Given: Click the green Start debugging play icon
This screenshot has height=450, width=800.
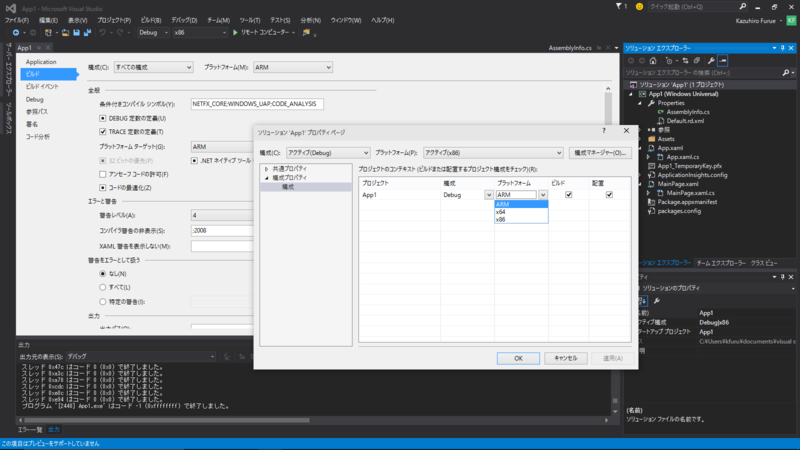Looking at the screenshot, I should point(235,33).
